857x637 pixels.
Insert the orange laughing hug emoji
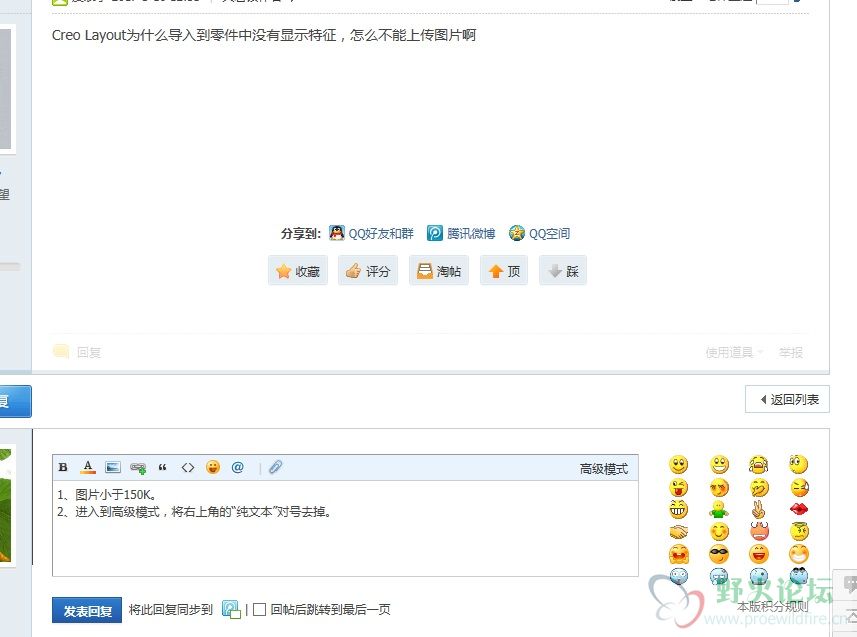(x=678, y=554)
